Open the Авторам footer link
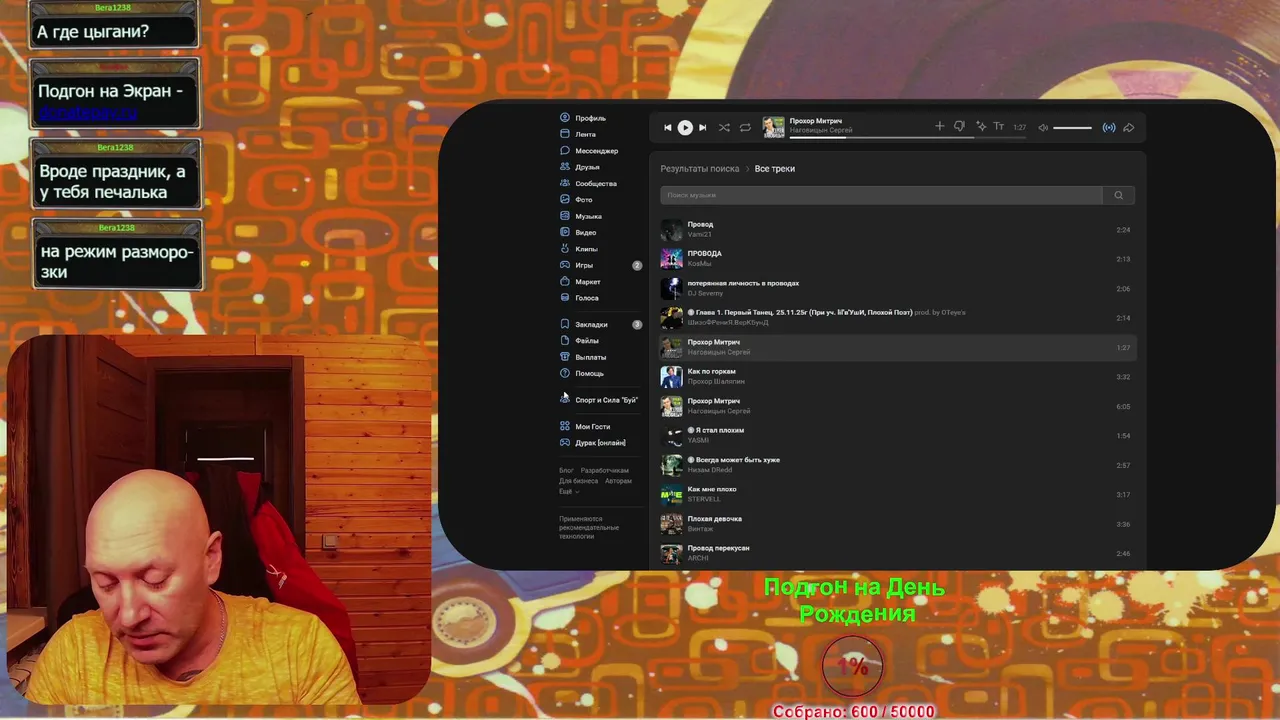 (618, 481)
